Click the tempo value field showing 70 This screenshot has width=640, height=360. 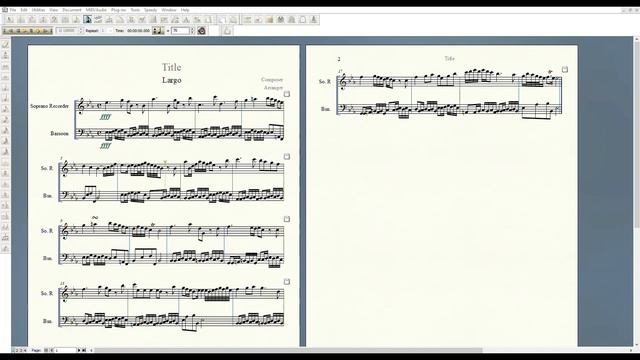click(x=181, y=31)
